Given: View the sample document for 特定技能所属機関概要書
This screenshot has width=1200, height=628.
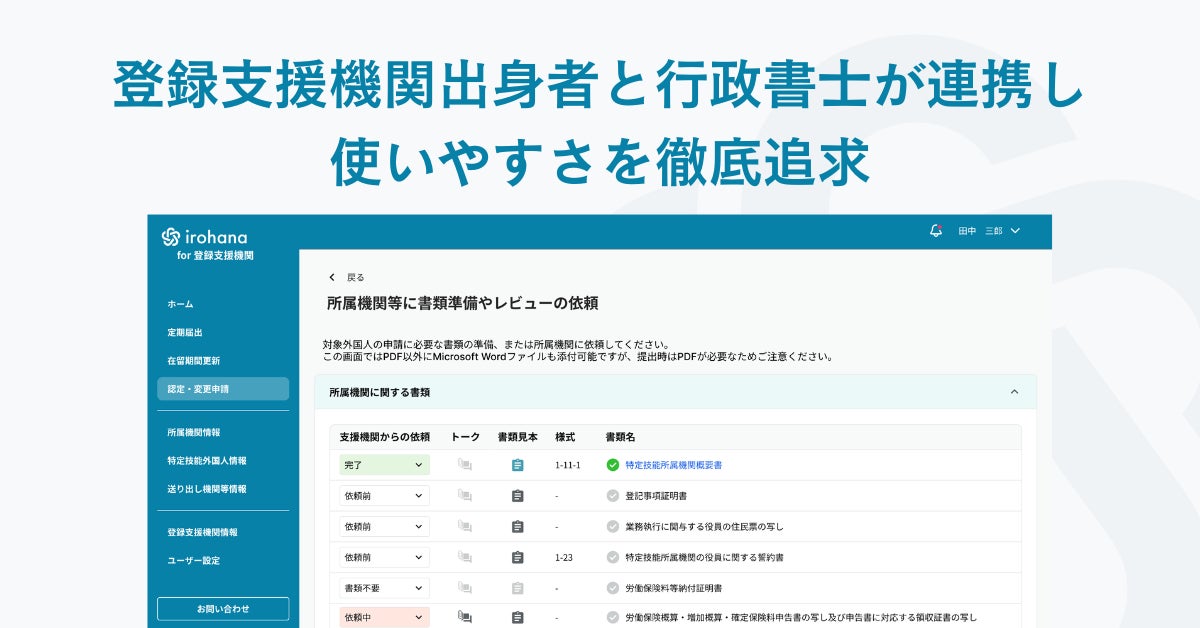Looking at the screenshot, I should 517,465.
